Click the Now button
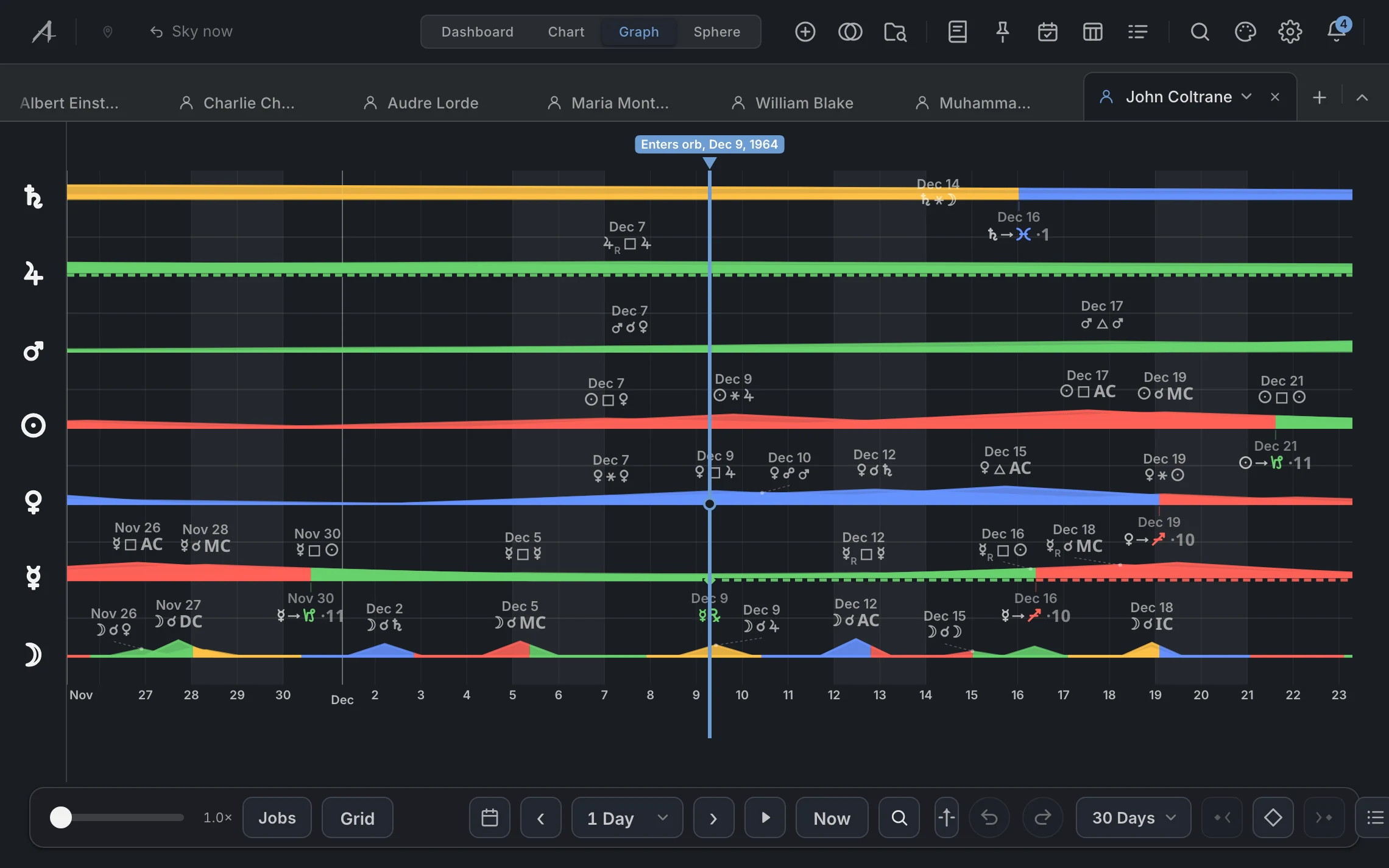Screen dimensions: 1389x868 point(832,818)
